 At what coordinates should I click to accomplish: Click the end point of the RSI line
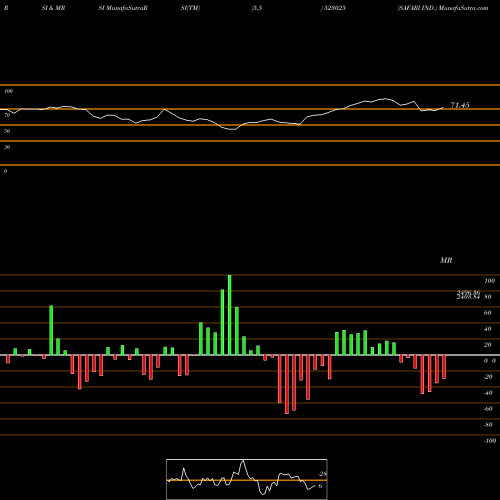click(443, 107)
